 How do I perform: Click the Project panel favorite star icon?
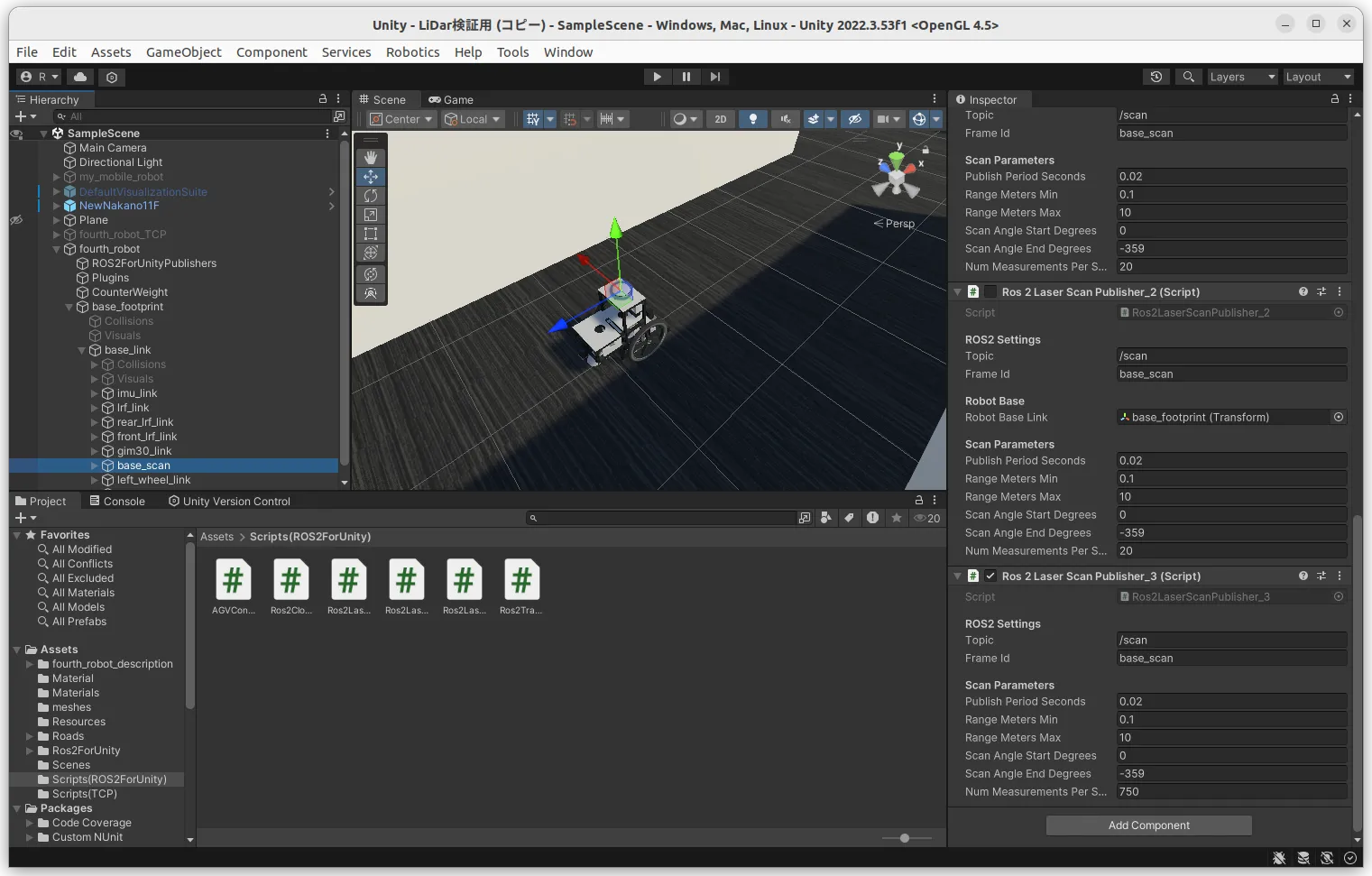point(896,518)
